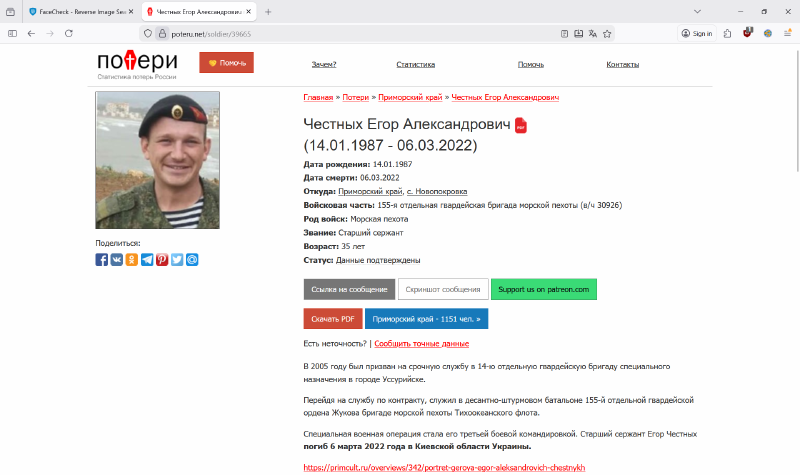This screenshot has width=800, height=475.
Task: Expand the list all tabs chevron
Action: [x=697, y=11]
